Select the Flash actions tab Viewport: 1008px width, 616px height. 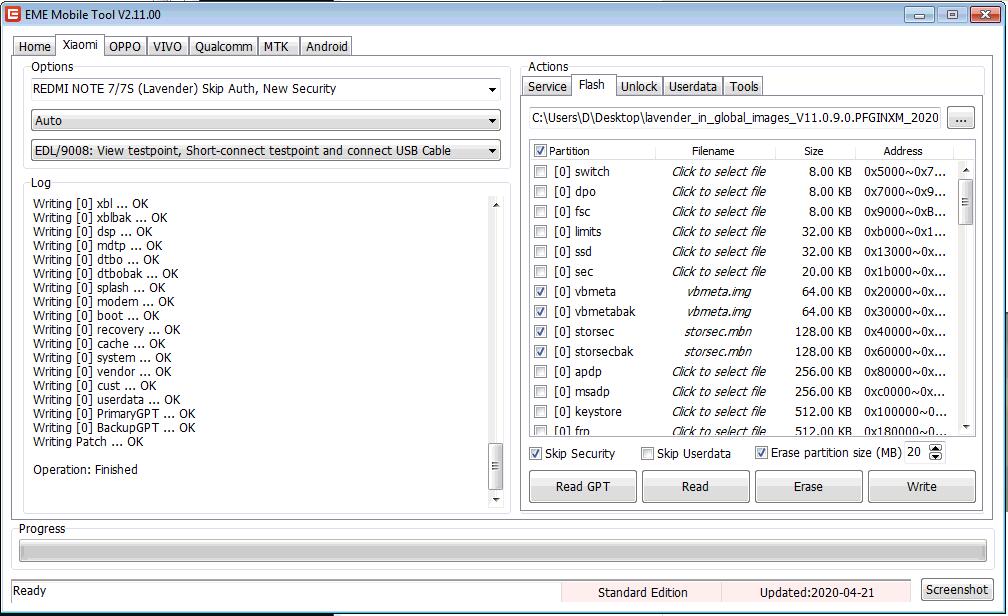591,85
